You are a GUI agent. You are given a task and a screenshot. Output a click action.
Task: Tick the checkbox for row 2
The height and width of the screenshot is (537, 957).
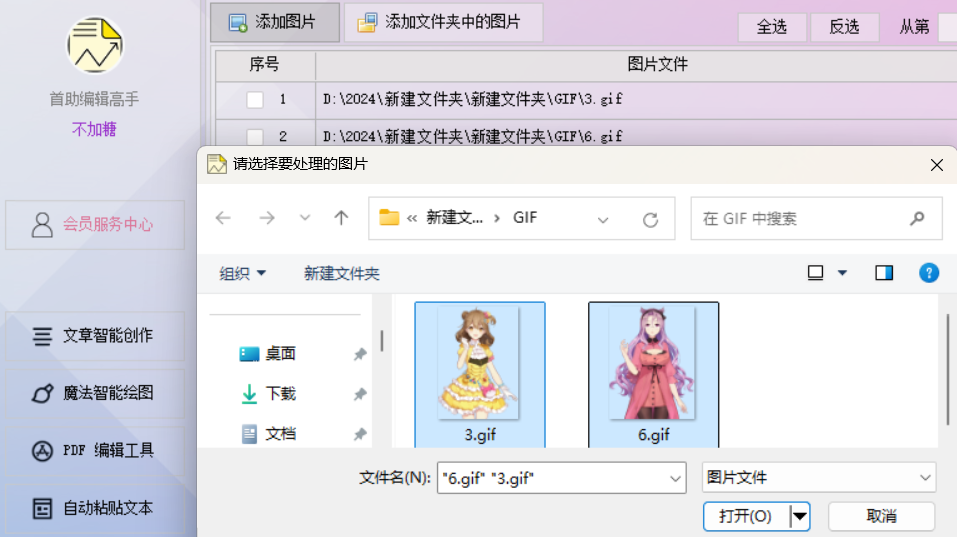(255, 137)
